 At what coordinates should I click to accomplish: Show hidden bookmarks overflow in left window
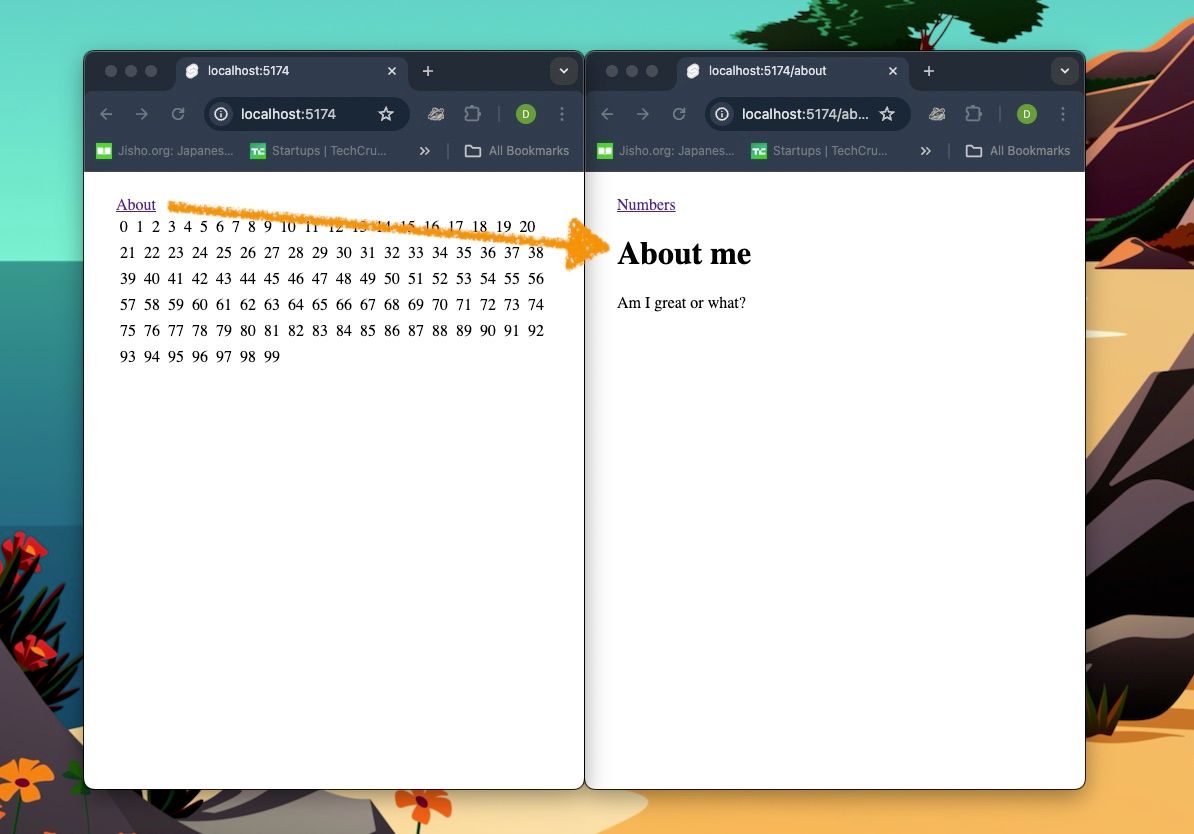tap(425, 151)
